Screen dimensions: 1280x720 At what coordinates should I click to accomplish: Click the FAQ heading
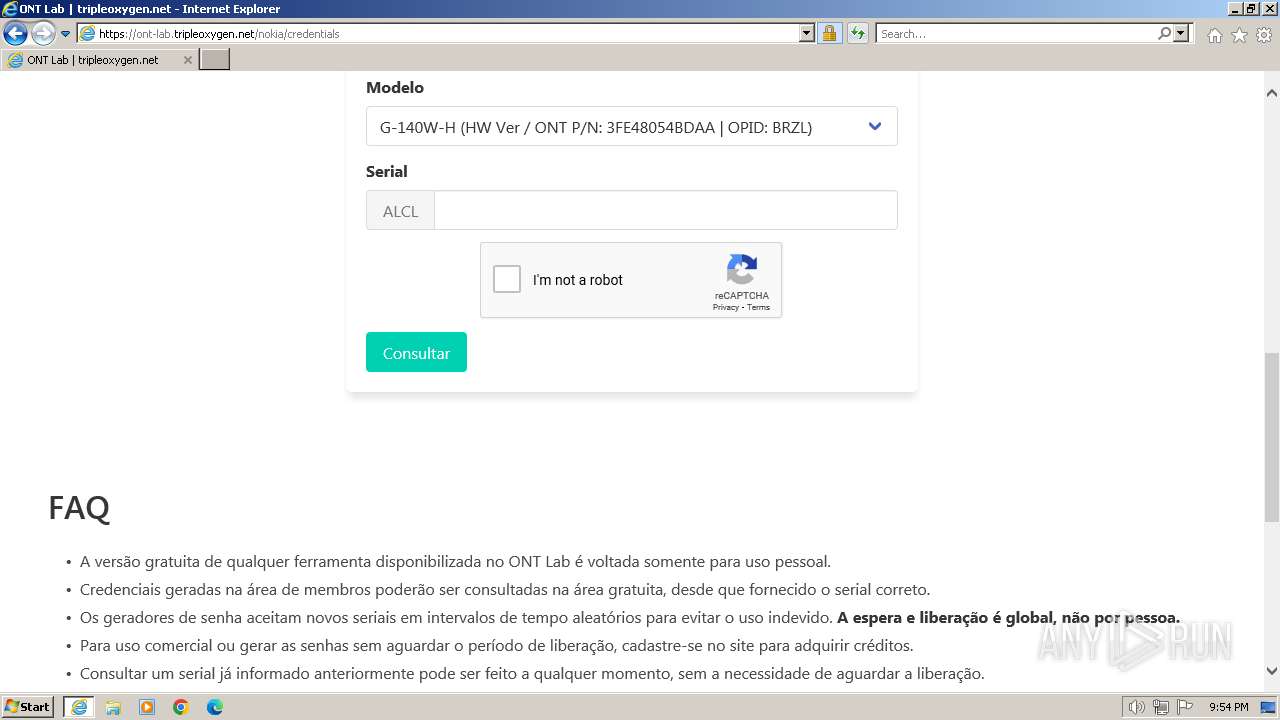coord(79,508)
